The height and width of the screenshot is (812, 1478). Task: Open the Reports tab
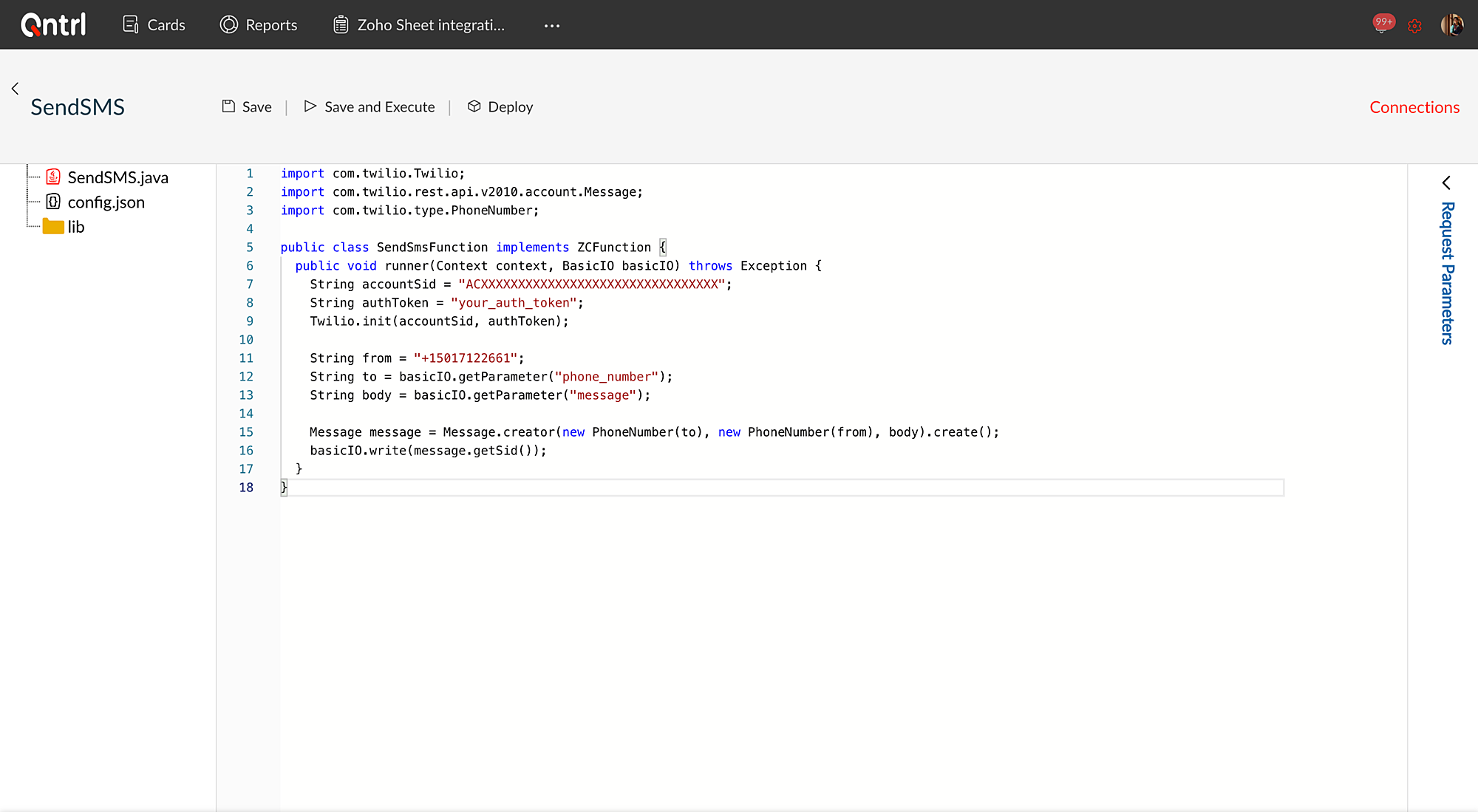259,25
